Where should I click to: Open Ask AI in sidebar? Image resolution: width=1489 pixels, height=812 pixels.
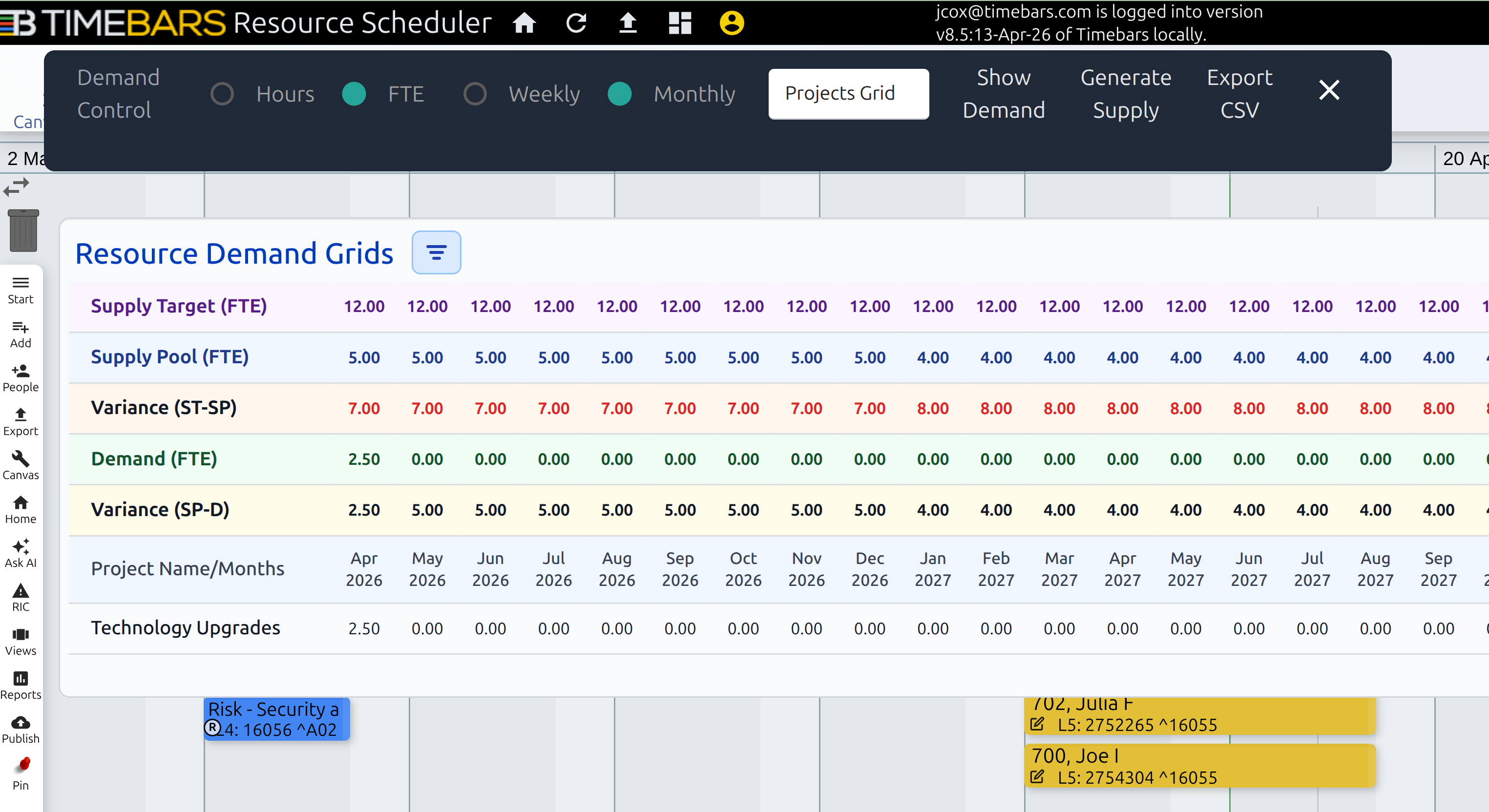[20, 554]
